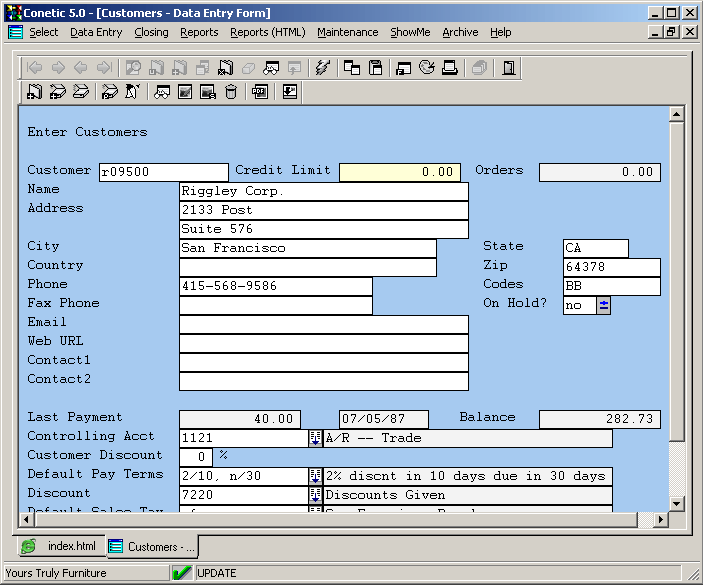Click the green checkmark in status bar
Image resolution: width=703 pixels, height=585 pixels.
(x=181, y=573)
